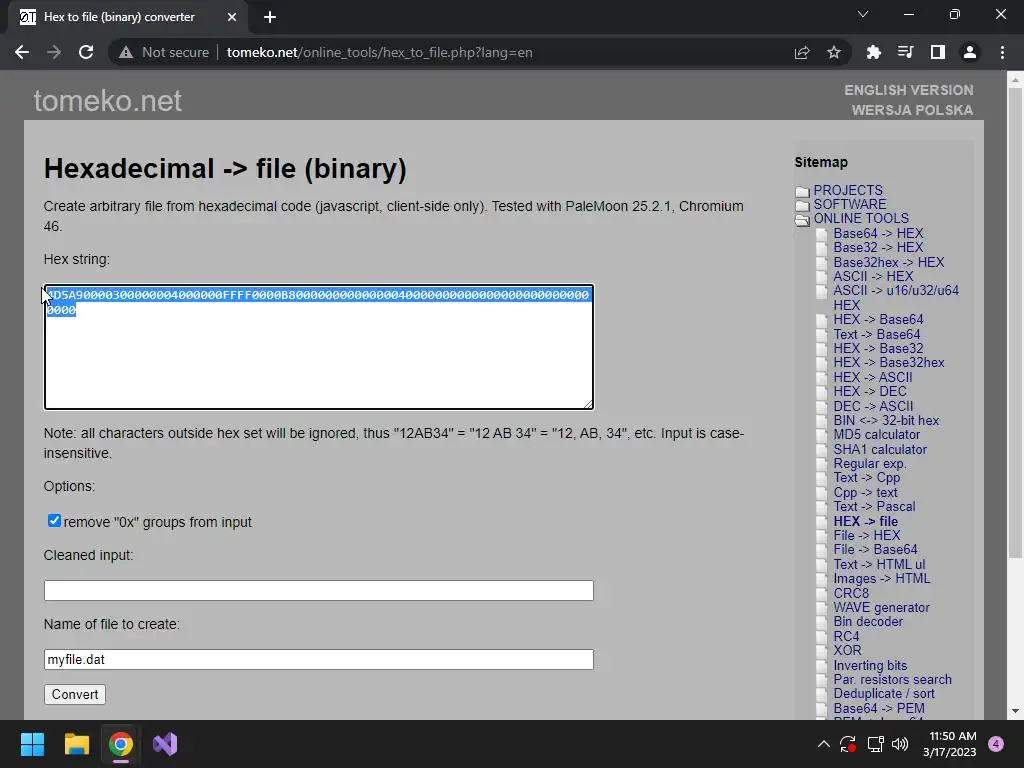1024x768 pixels.
Task: Open the Bin decoder link
Action: [868, 622]
